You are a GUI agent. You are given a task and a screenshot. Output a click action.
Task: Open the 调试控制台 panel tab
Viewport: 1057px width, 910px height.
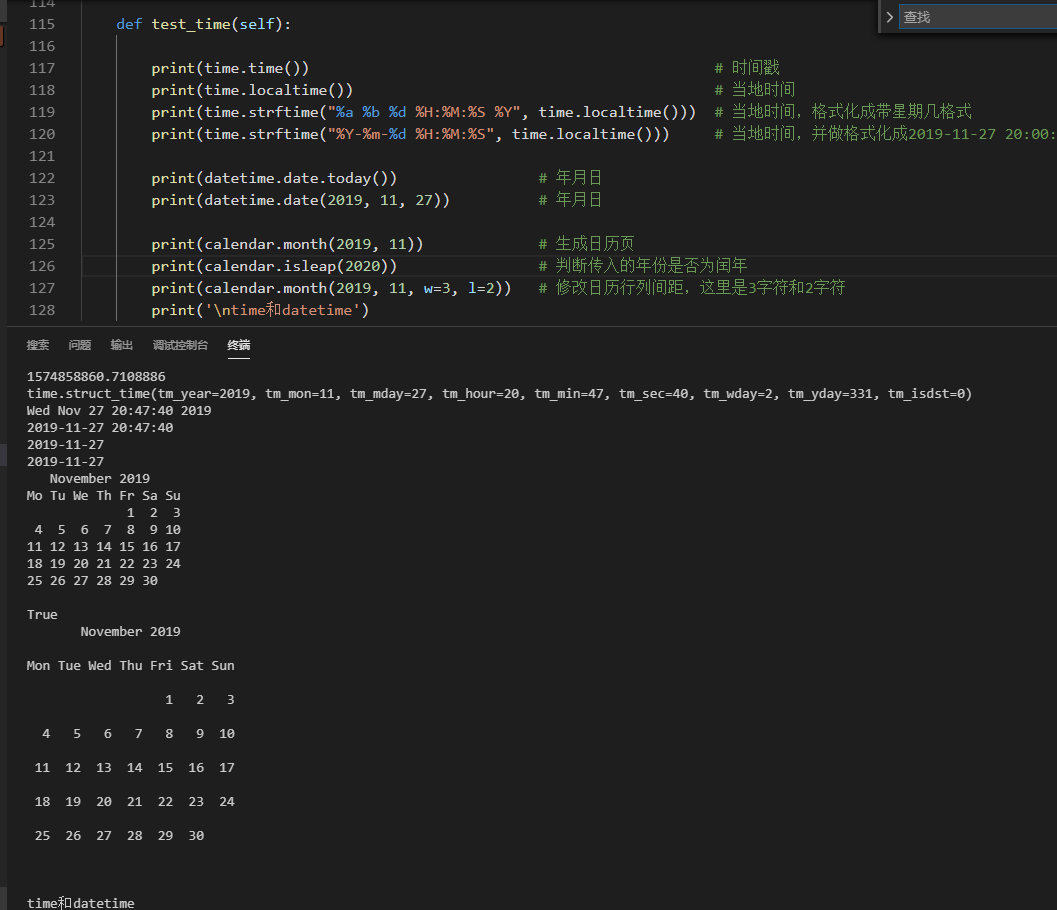[180, 345]
